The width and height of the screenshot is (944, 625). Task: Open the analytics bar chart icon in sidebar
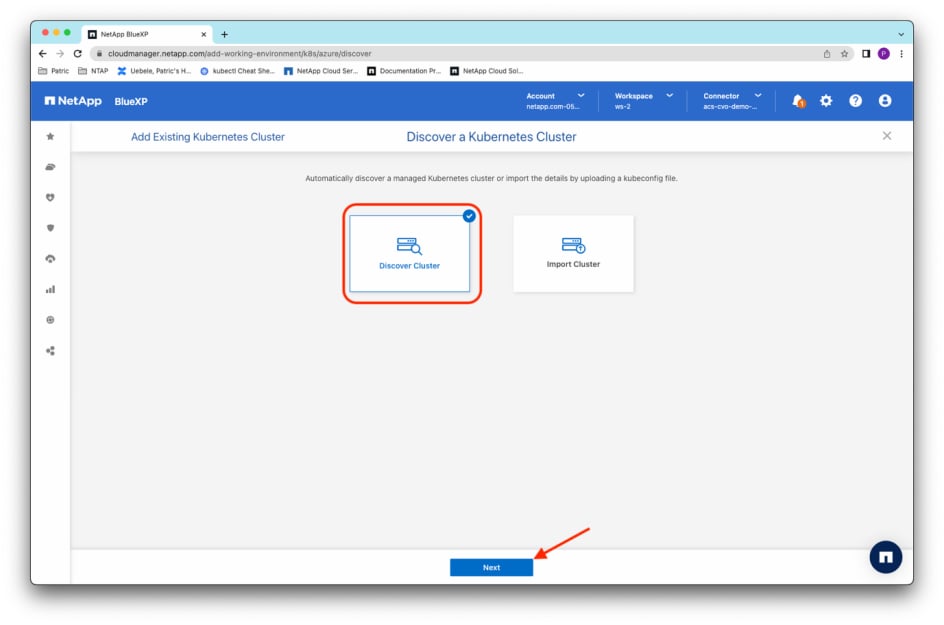click(x=51, y=290)
